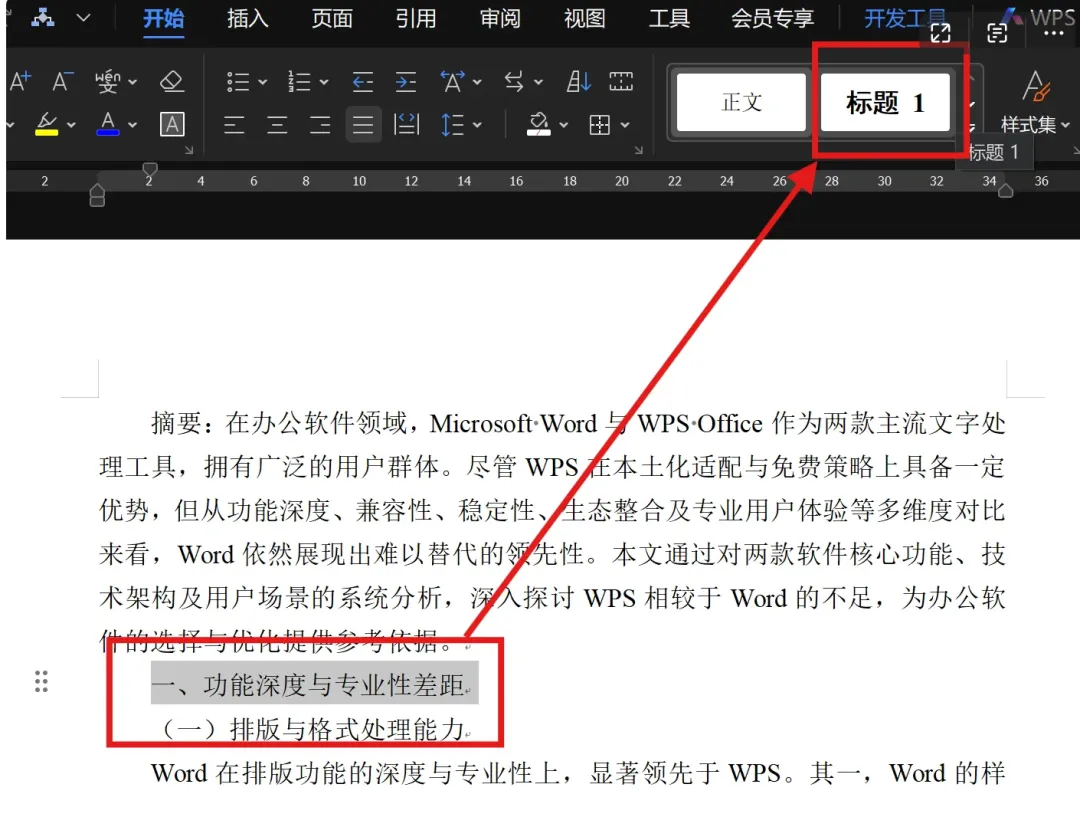Apply borders using the grid icon
The width and height of the screenshot is (1080, 817).
click(599, 125)
